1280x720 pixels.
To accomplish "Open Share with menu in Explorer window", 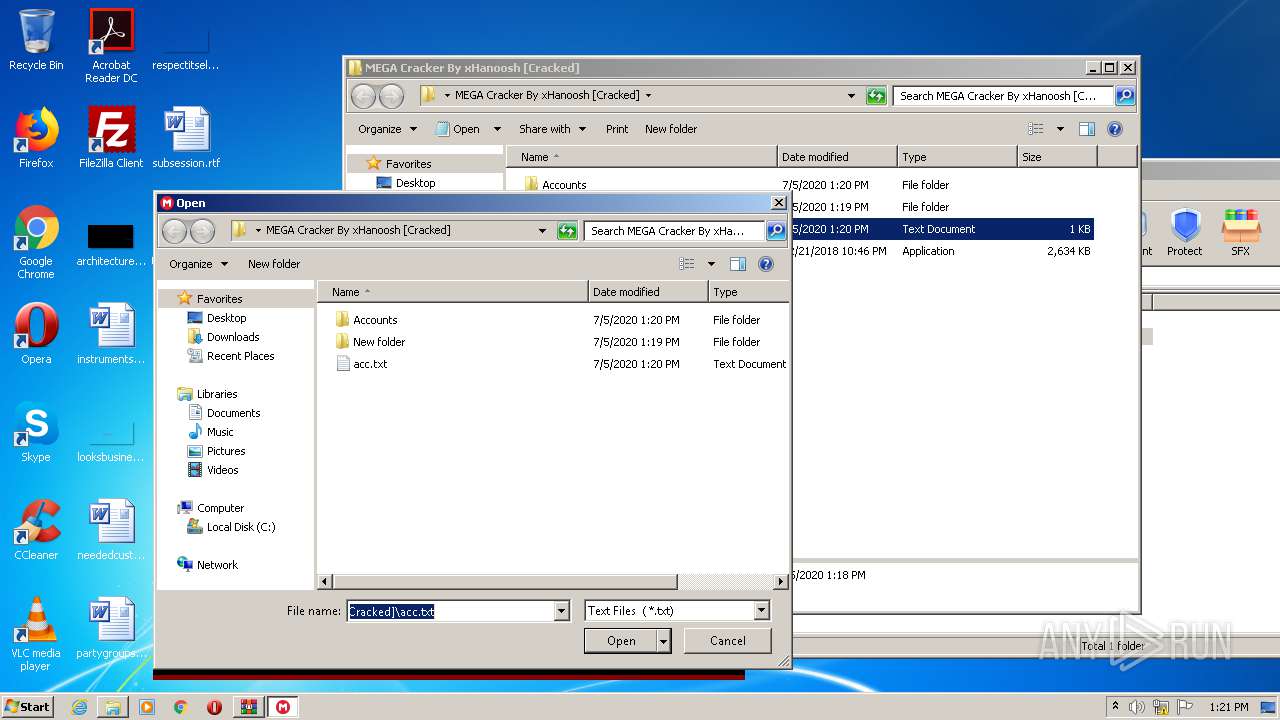I will pos(552,129).
